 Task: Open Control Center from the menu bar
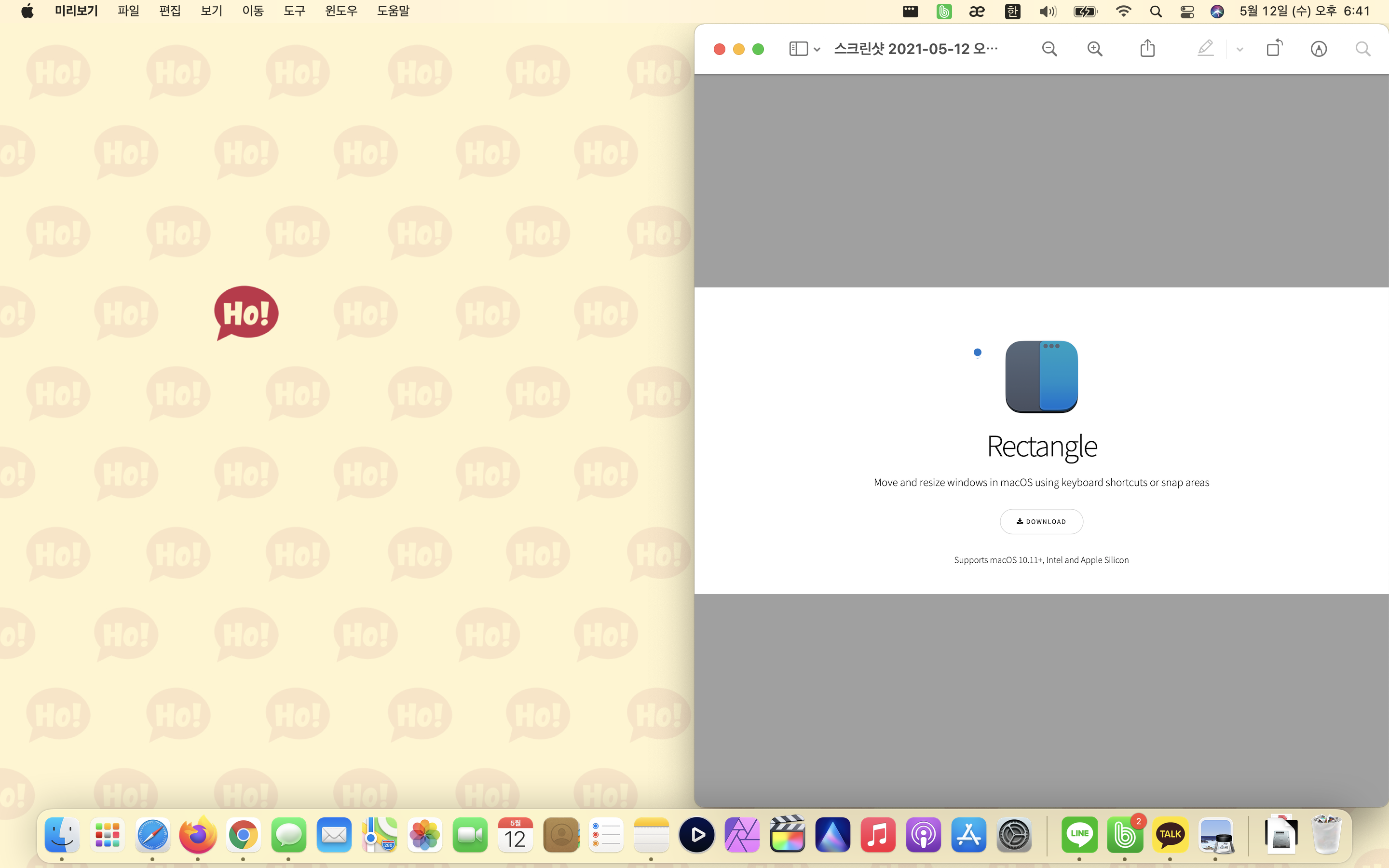(x=1187, y=12)
